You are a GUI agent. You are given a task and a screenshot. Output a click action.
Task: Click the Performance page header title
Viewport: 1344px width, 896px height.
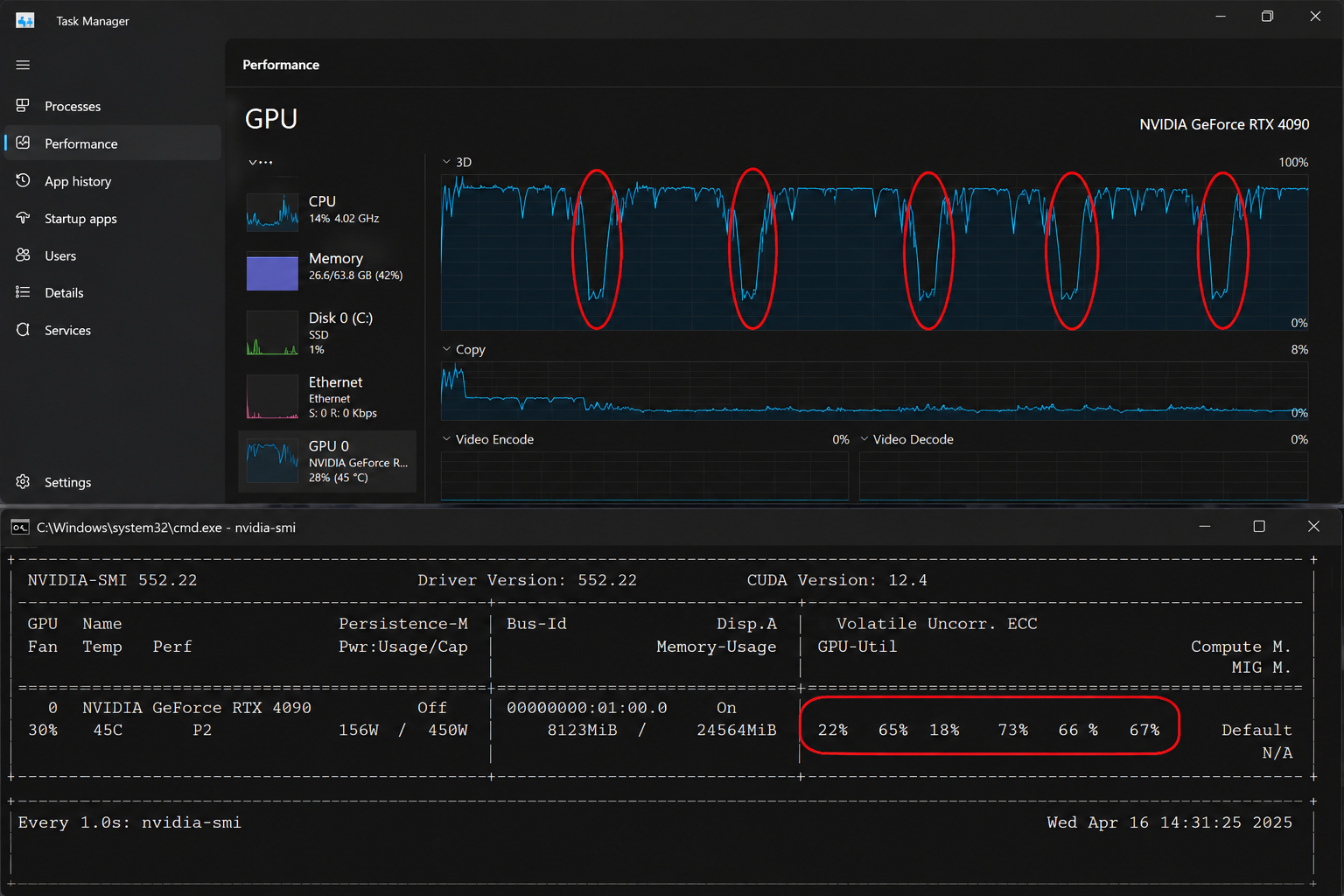(281, 65)
